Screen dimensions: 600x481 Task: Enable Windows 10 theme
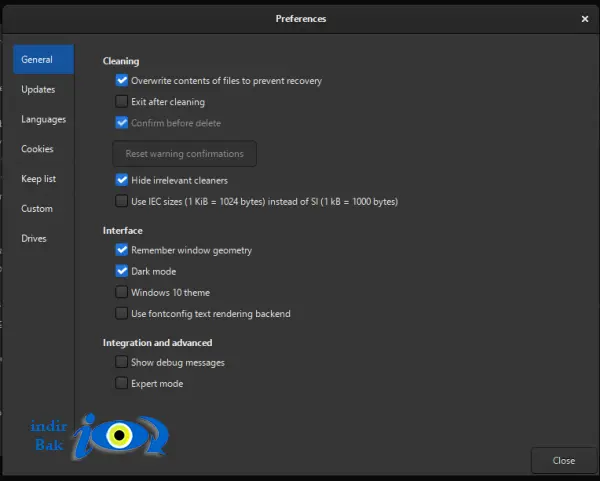(122, 292)
